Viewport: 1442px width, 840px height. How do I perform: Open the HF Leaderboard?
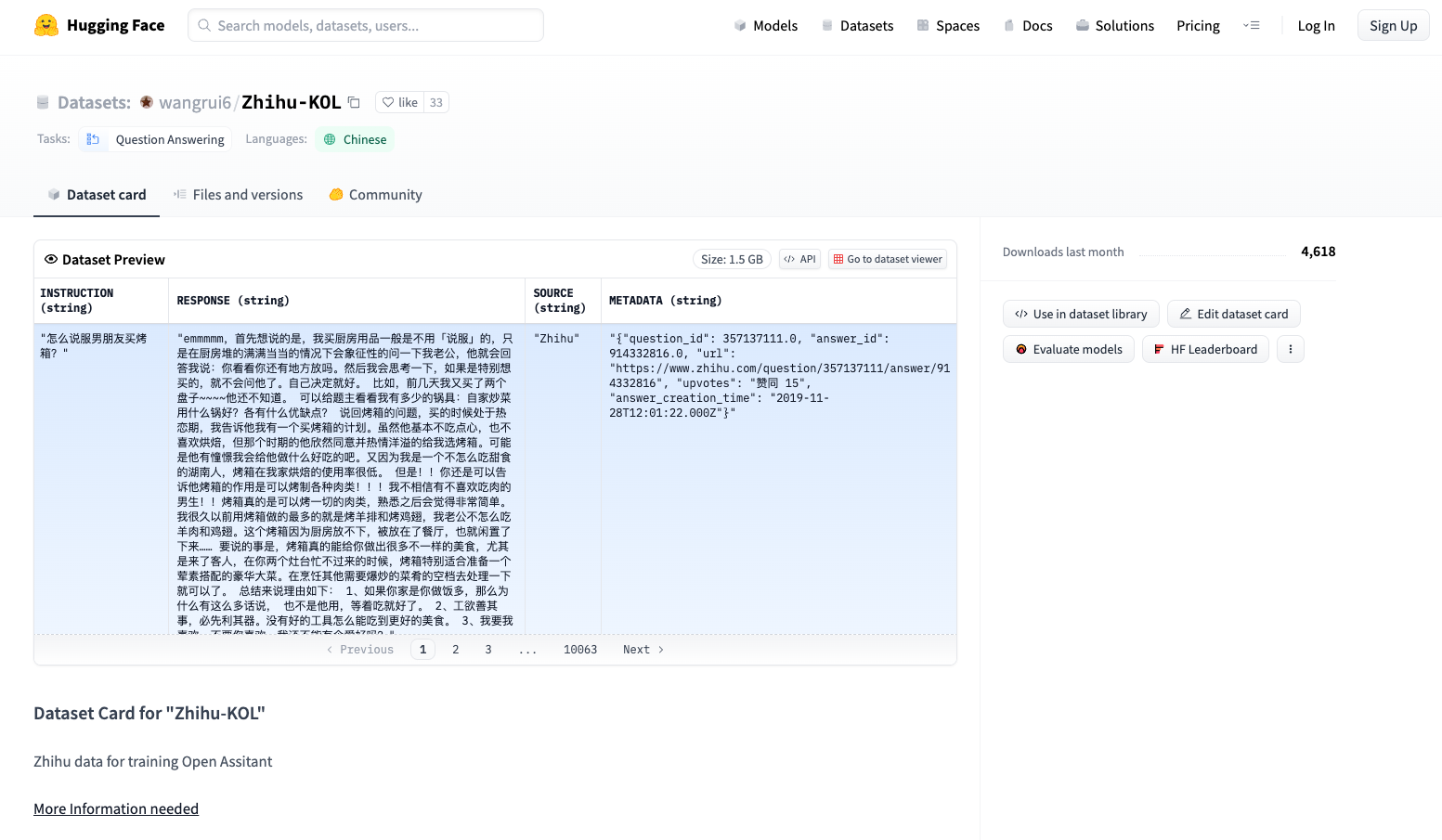(x=1205, y=349)
